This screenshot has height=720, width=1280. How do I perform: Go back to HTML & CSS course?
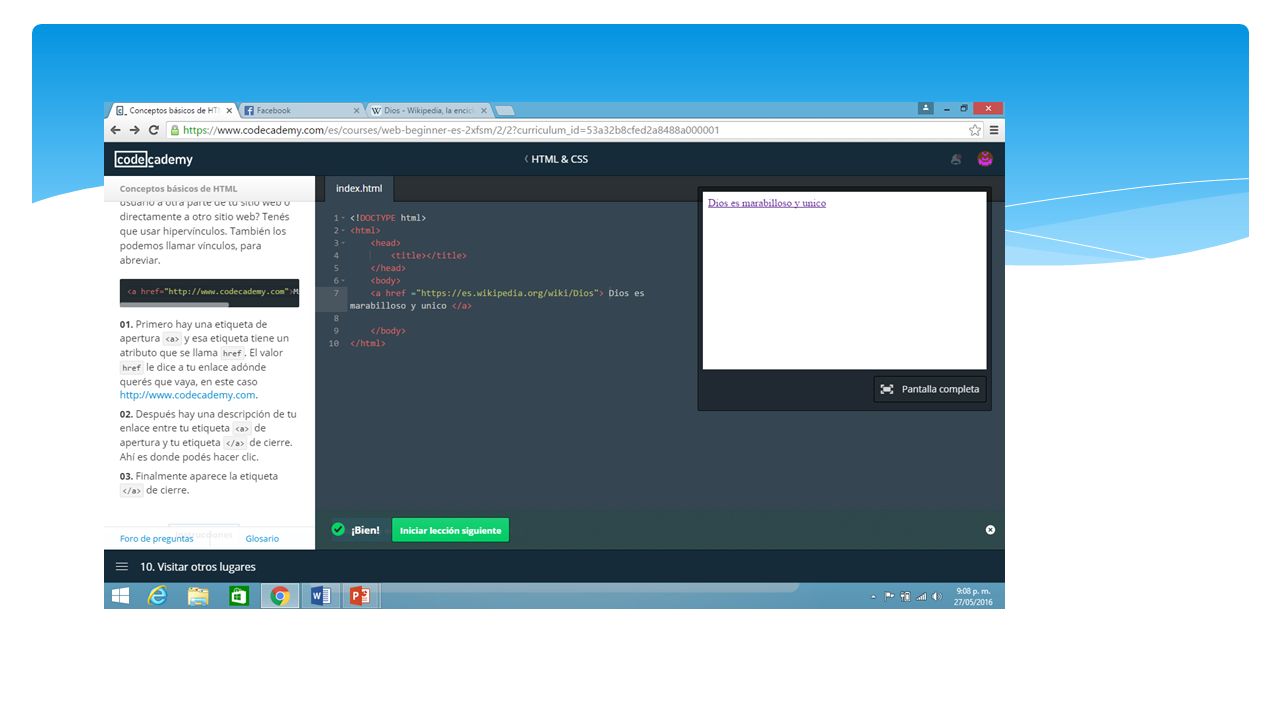pos(556,159)
